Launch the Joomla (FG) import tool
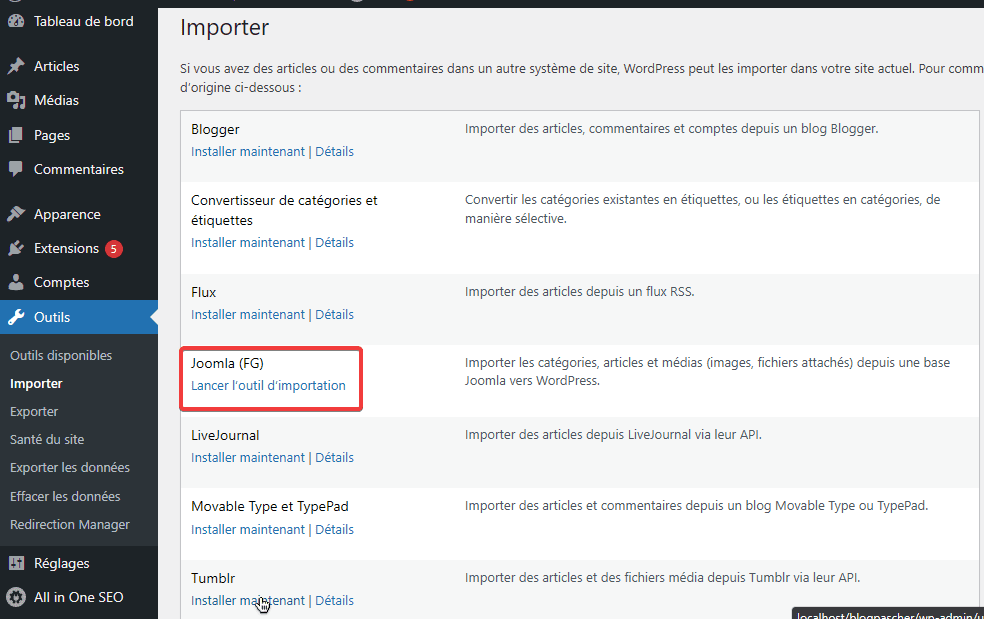This screenshot has width=984, height=619. tap(269, 385)
